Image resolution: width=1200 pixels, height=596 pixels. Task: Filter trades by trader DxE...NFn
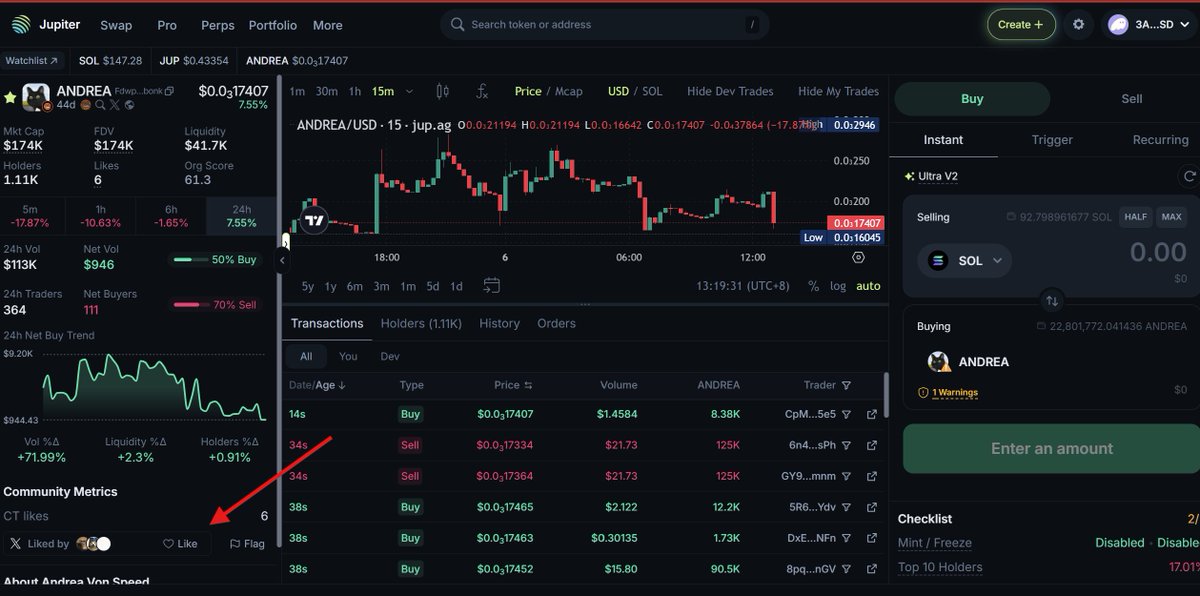coord(846,538)
